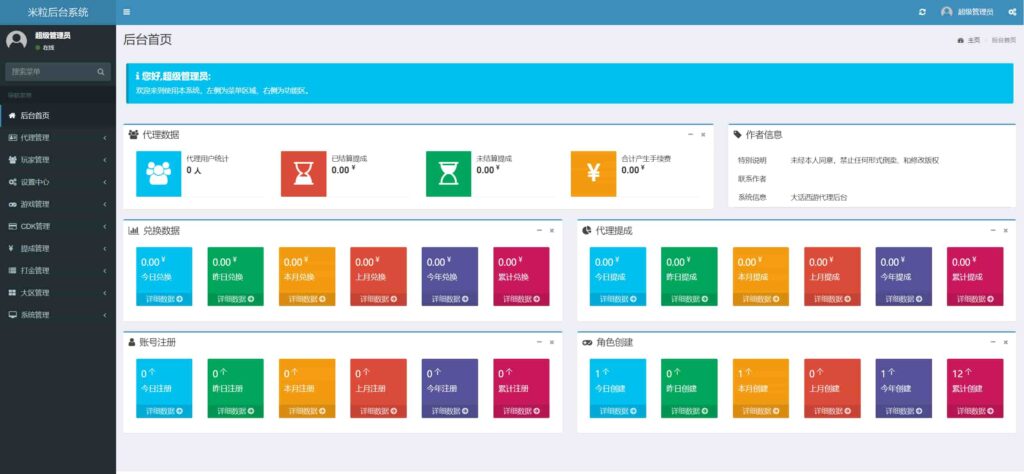The image size is (1024, 474).
Task: Click the orange yen 合计产生手续费 icon
Action: 593,173
